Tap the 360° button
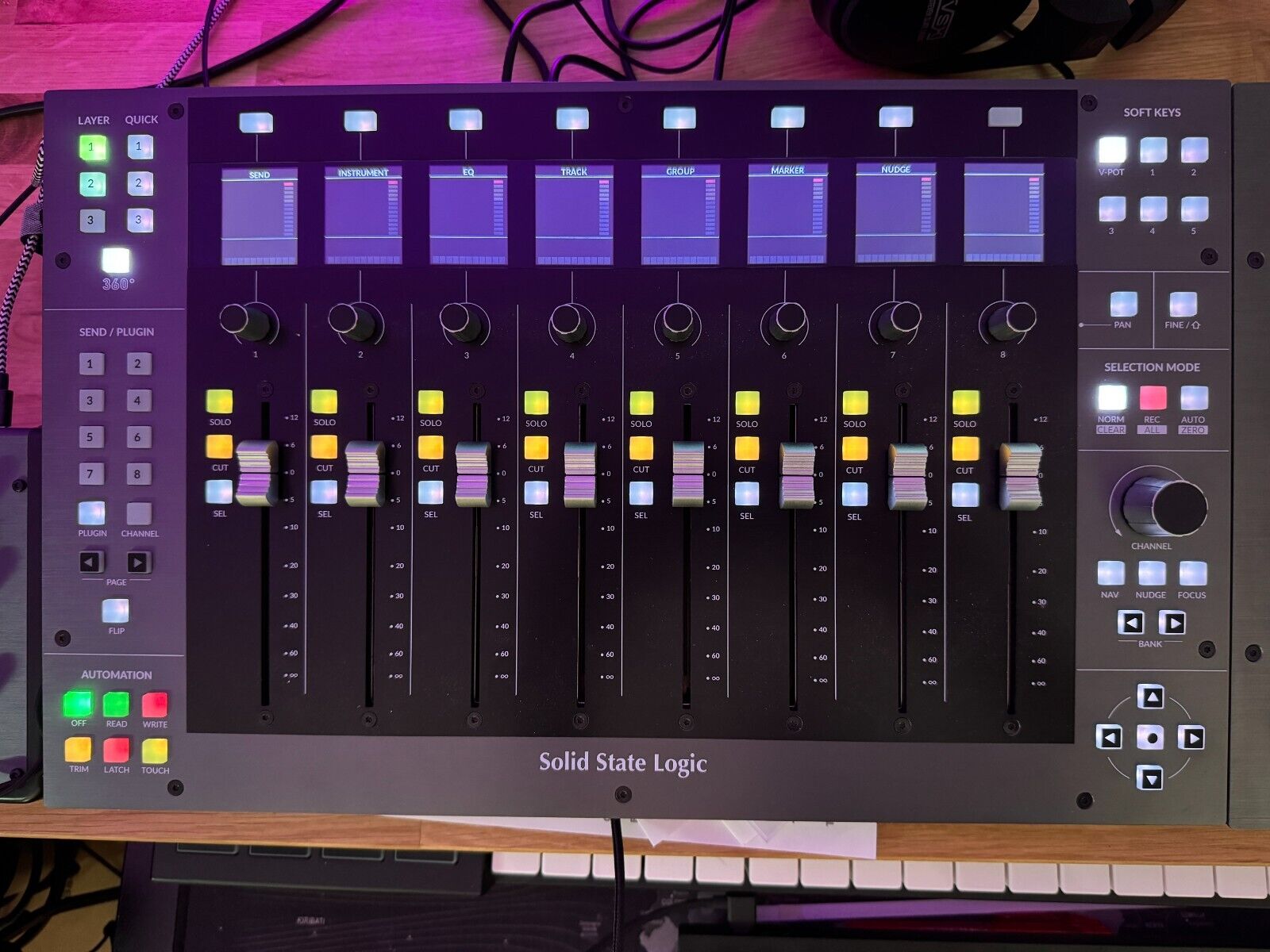The width and height of the screenshot is (1270, 952). pyautogui.click(x=116, y=261)
